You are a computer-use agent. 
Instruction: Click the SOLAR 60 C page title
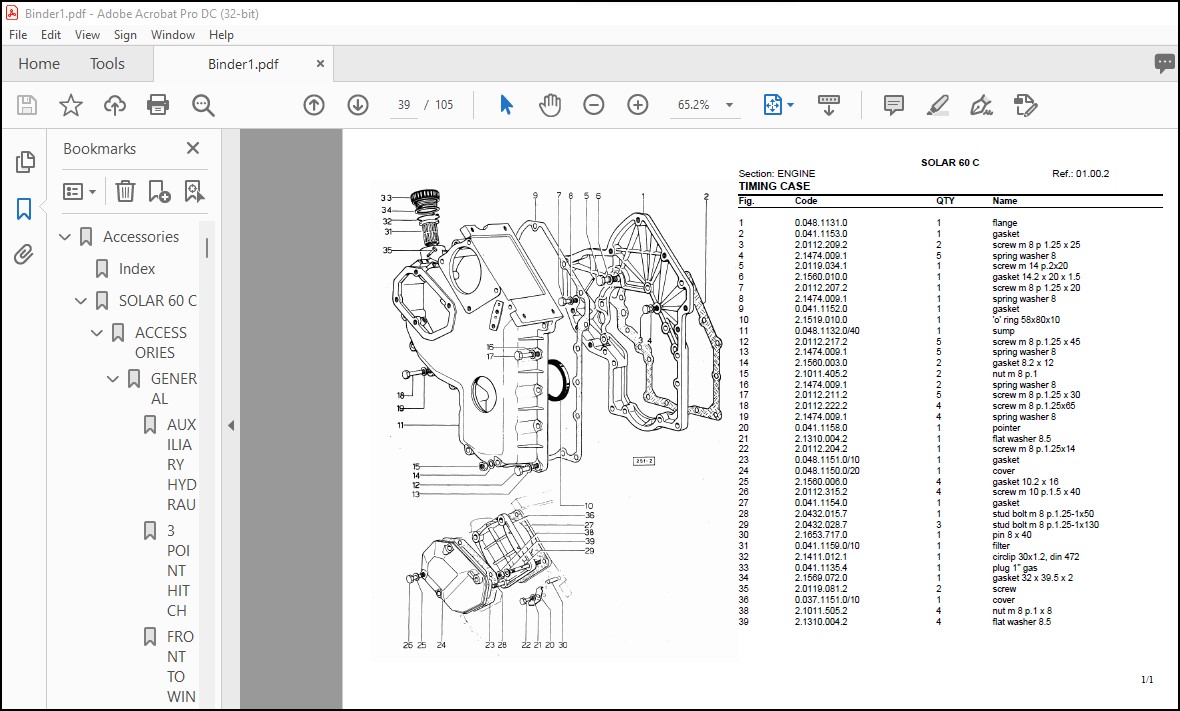click(950, 163)
